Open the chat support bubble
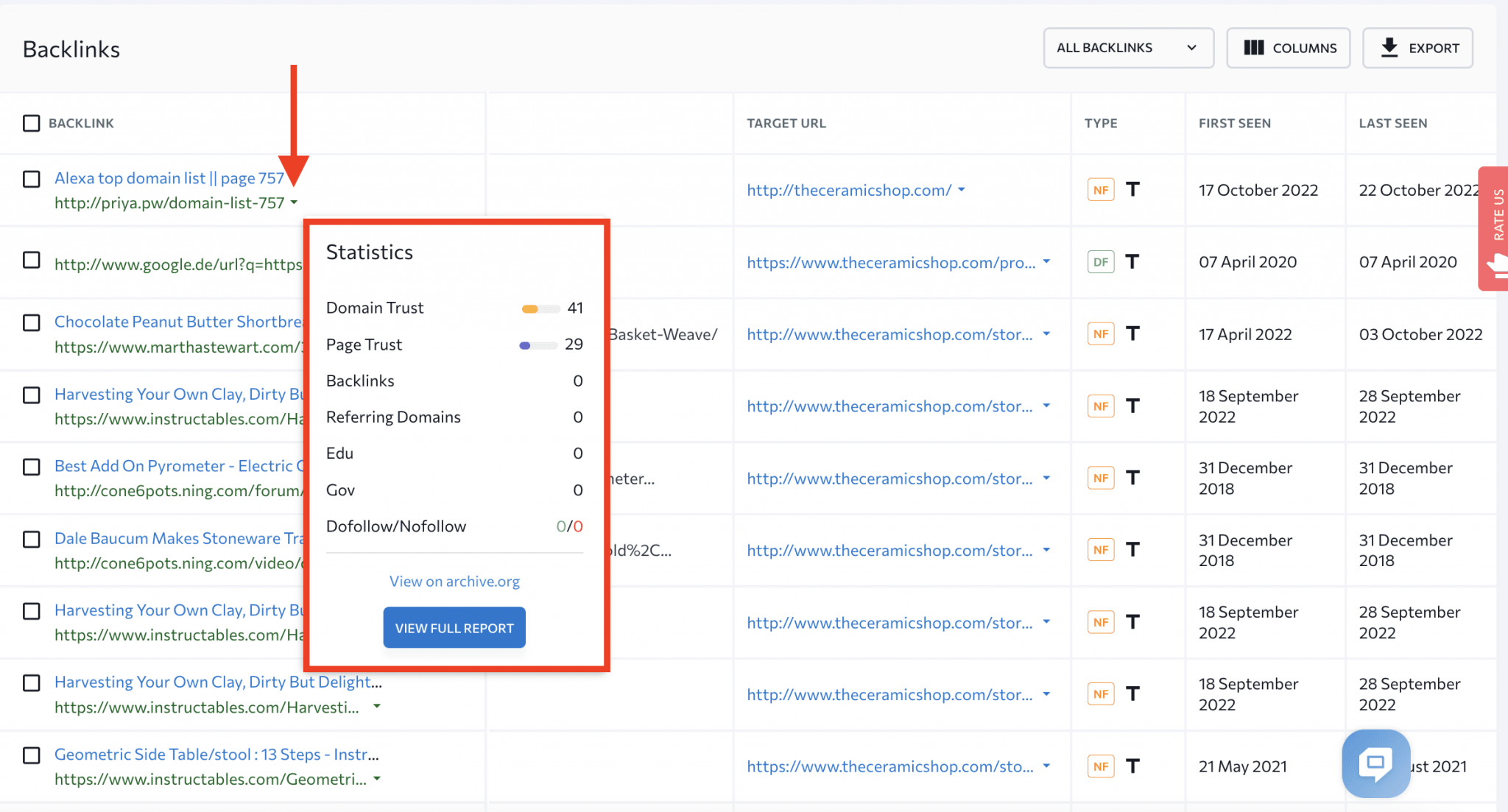This screenshot has height=812, width=1508. coord(1375,763)
